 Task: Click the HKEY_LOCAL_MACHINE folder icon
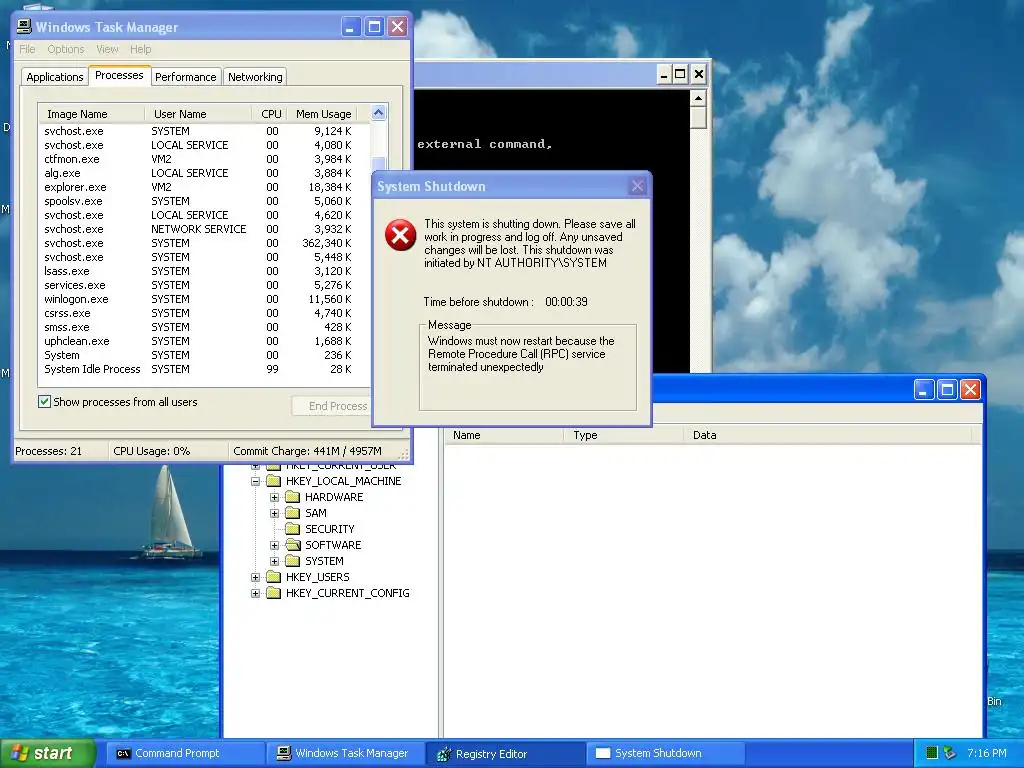pos(274,481)
